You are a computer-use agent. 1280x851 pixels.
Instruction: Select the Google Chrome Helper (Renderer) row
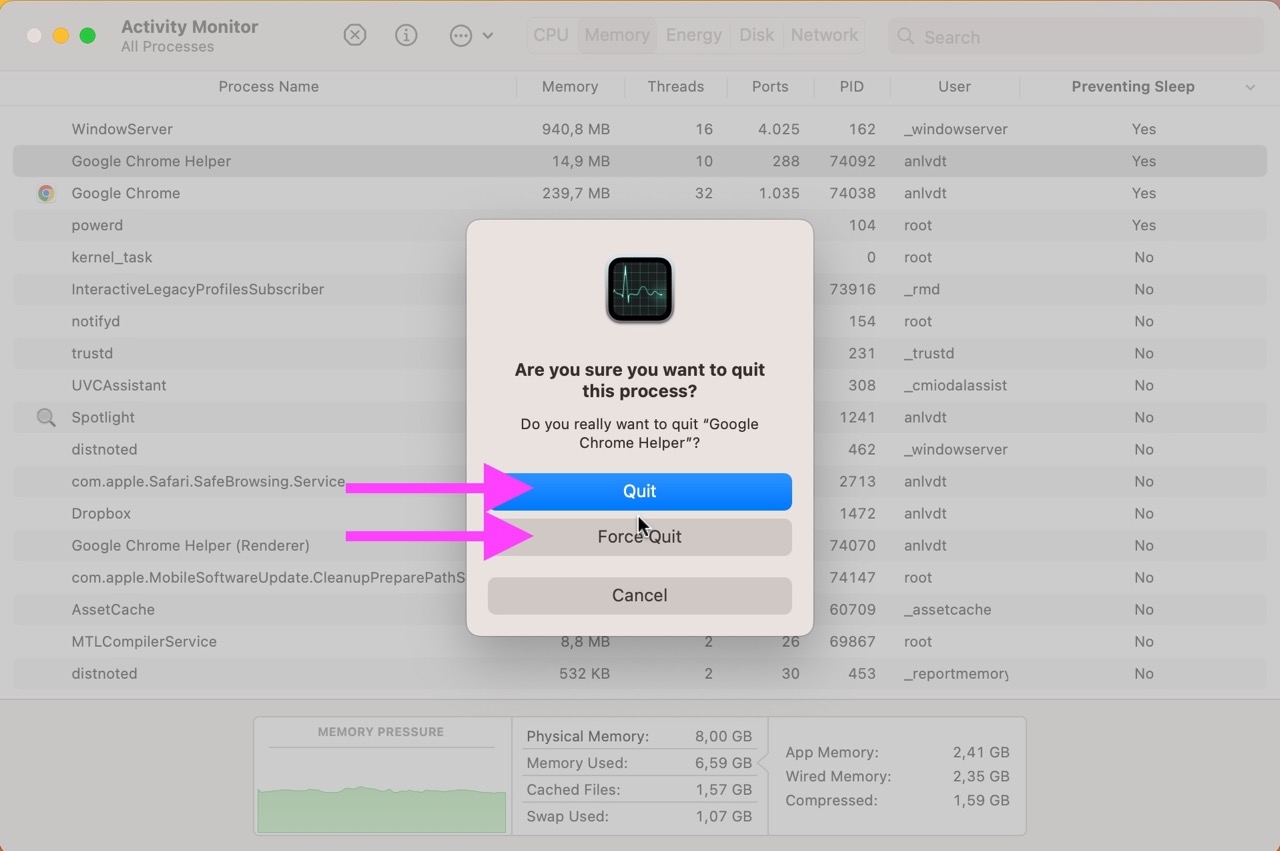coord(640,545)
